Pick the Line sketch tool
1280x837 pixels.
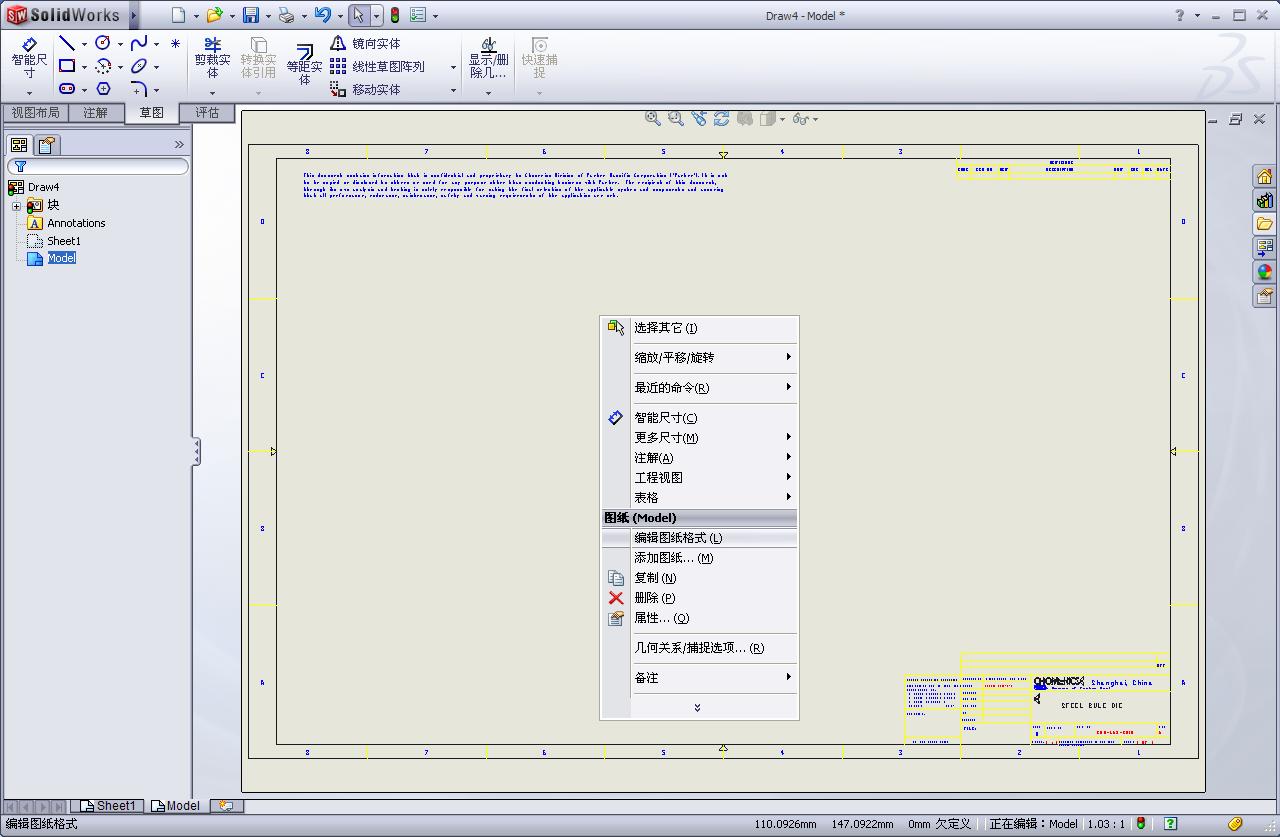(67, 43)
